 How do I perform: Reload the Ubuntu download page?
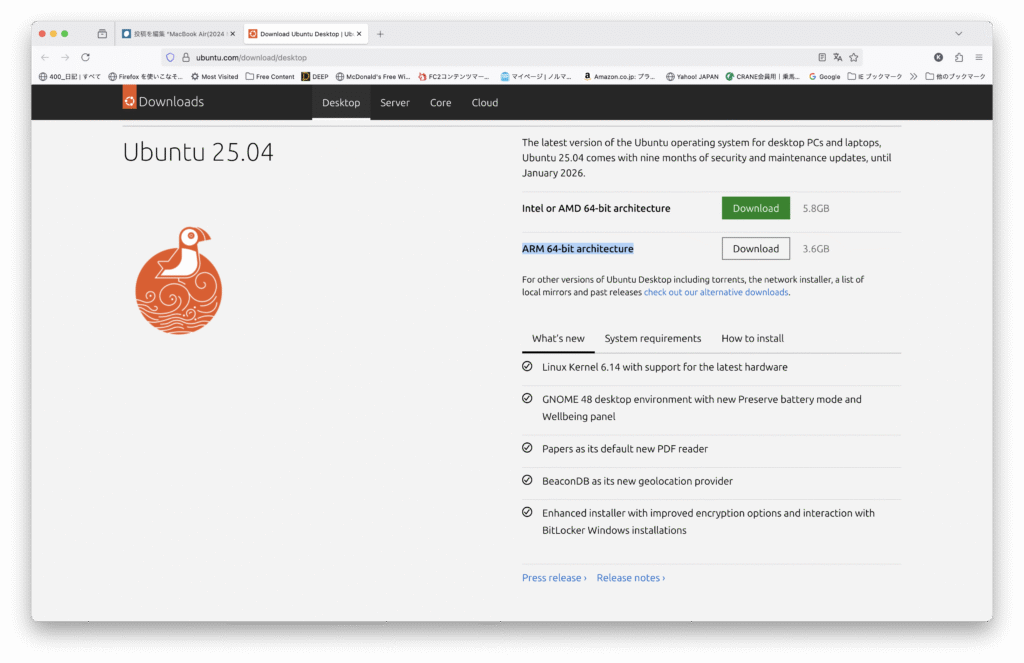click(x=86, y=57)
